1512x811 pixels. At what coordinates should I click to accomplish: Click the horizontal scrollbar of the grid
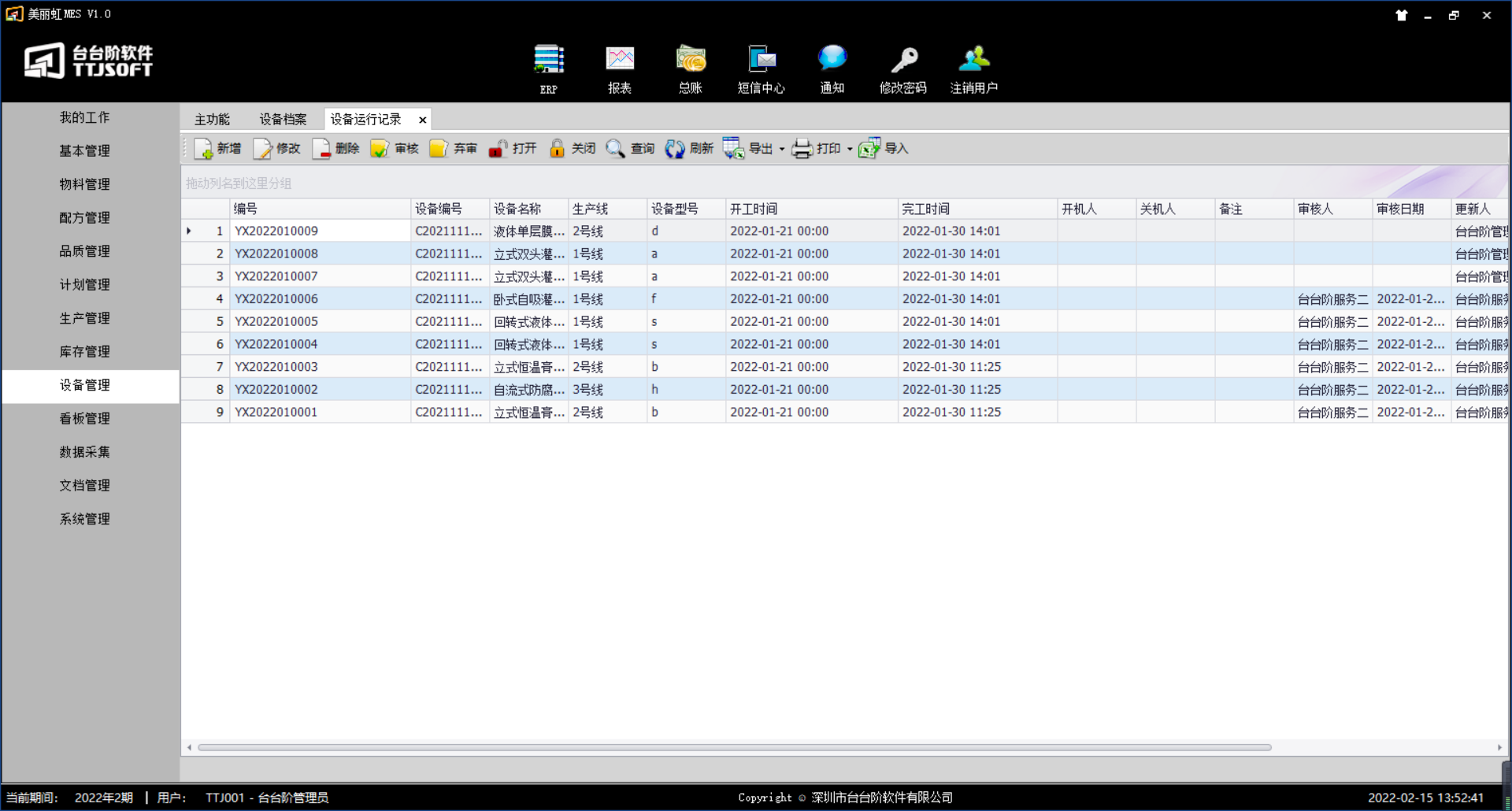click(734, 747)
